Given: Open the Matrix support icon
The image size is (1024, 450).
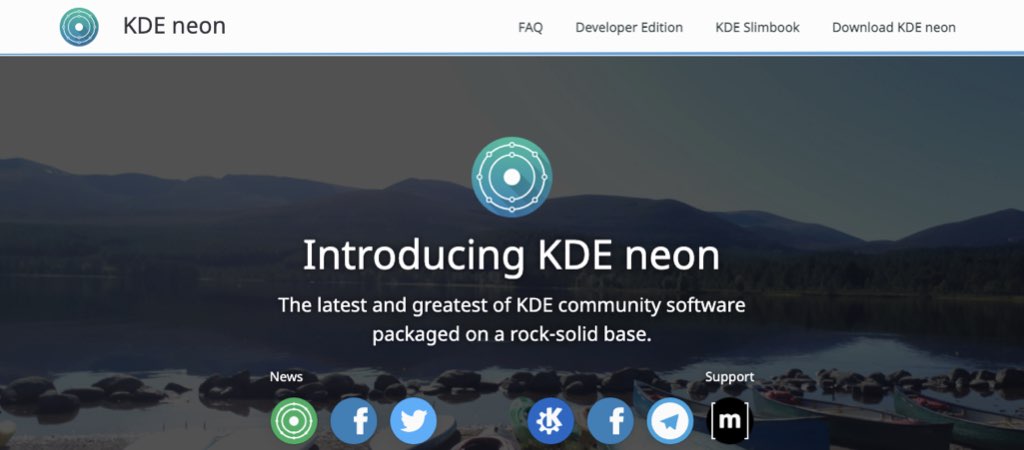Looking at the screenshot, I should point(730,421).
